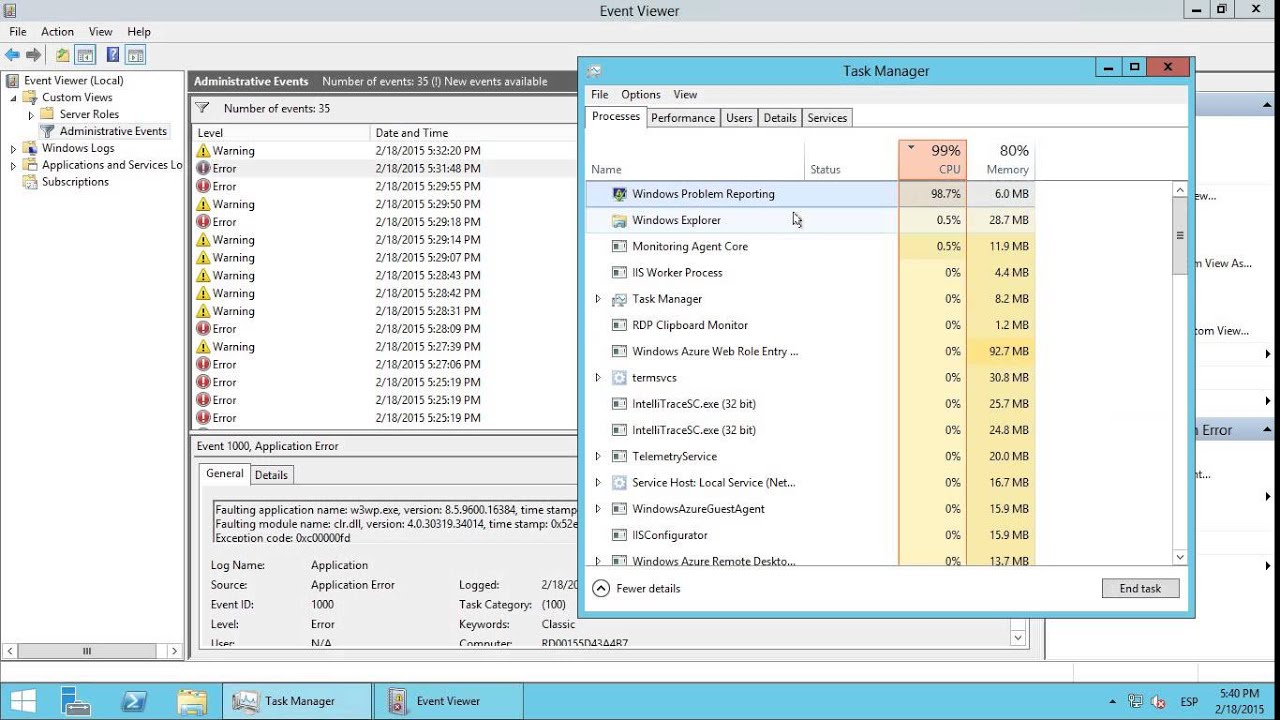
Task: Expand the termsvcs process group
Action: (598, 378)
